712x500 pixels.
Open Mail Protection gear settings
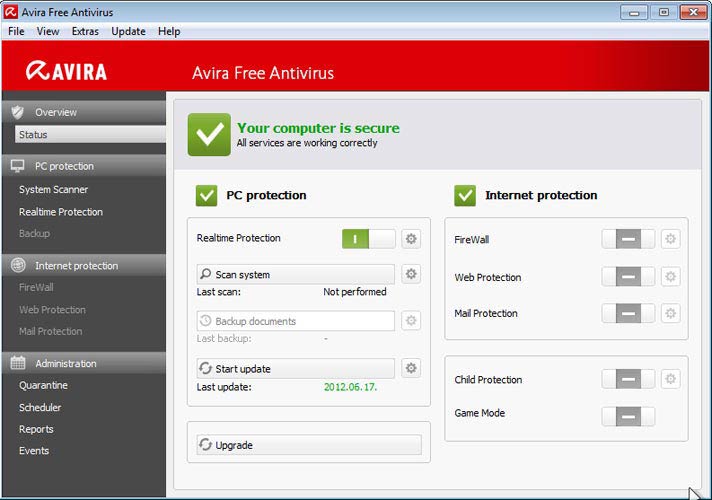[670, 314]
